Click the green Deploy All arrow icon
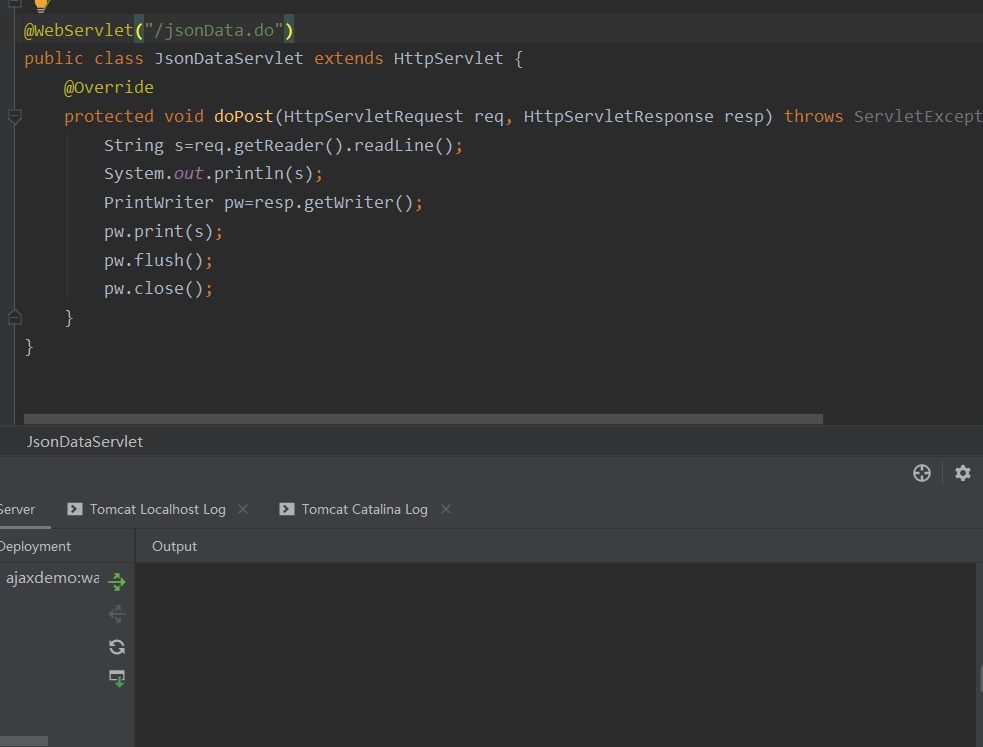This screenshot has width=983, height=747. click(x=117, y=582)
